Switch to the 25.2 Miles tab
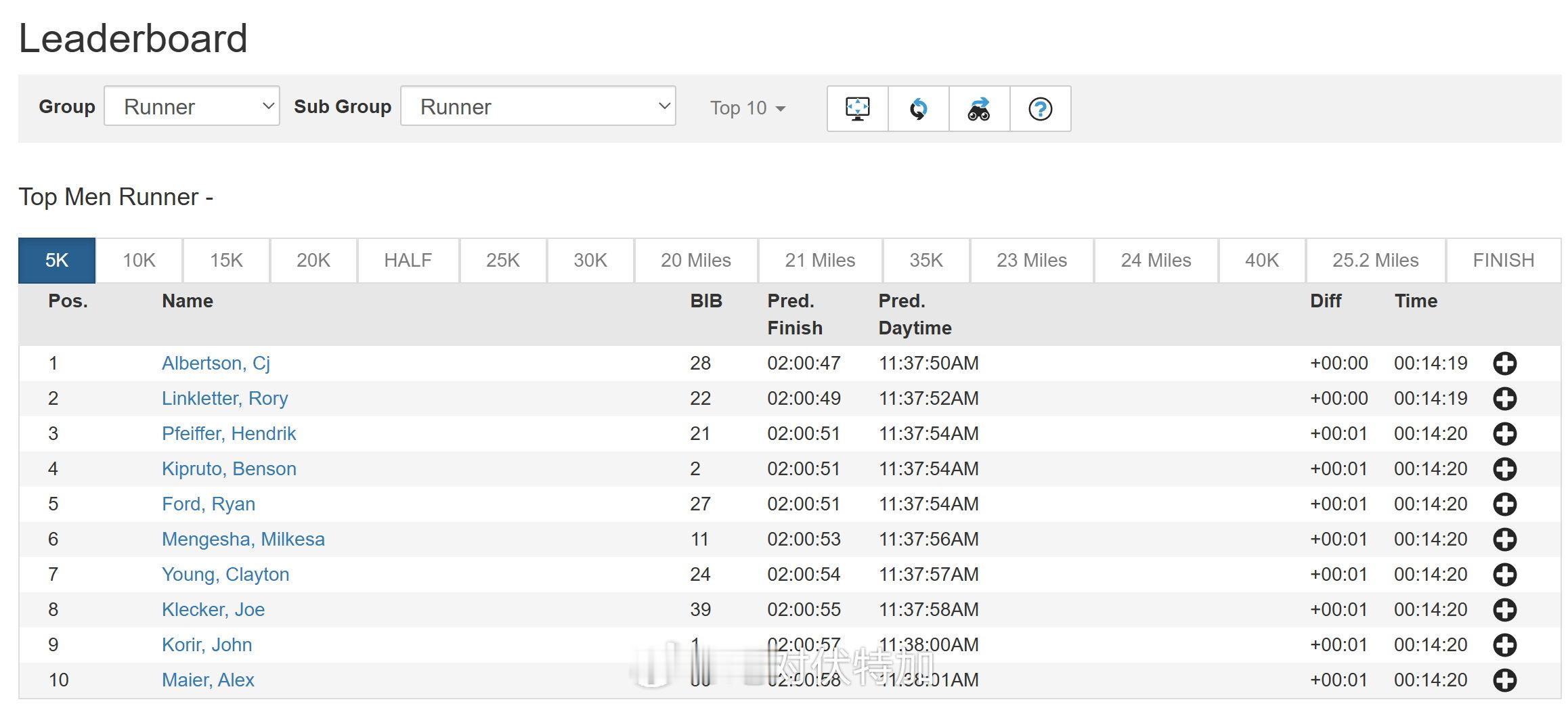 (x=1376, y=261)
